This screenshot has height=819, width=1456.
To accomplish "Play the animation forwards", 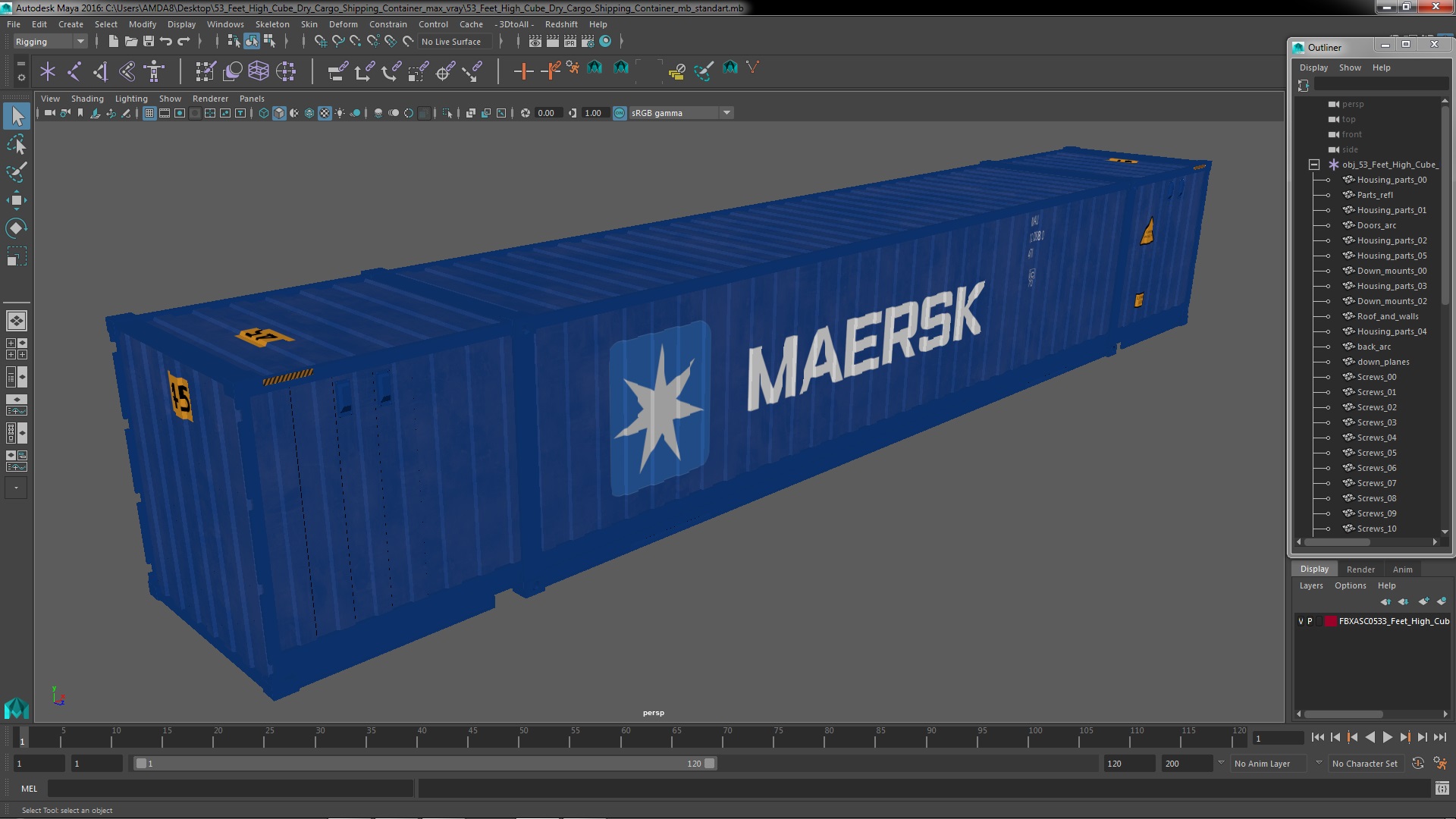I will [1388, 737].
